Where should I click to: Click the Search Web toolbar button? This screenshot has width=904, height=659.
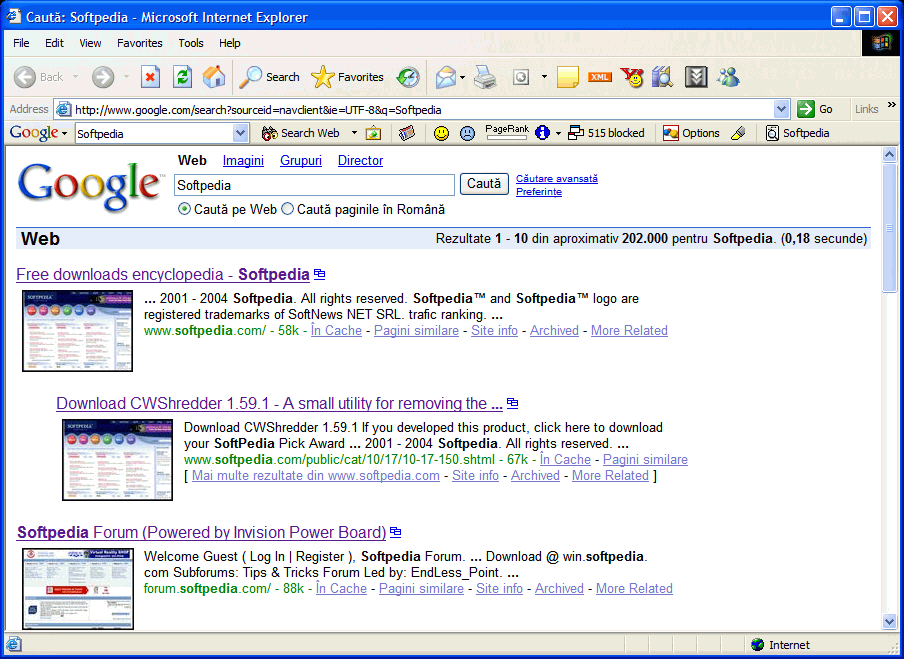point(300,133)
